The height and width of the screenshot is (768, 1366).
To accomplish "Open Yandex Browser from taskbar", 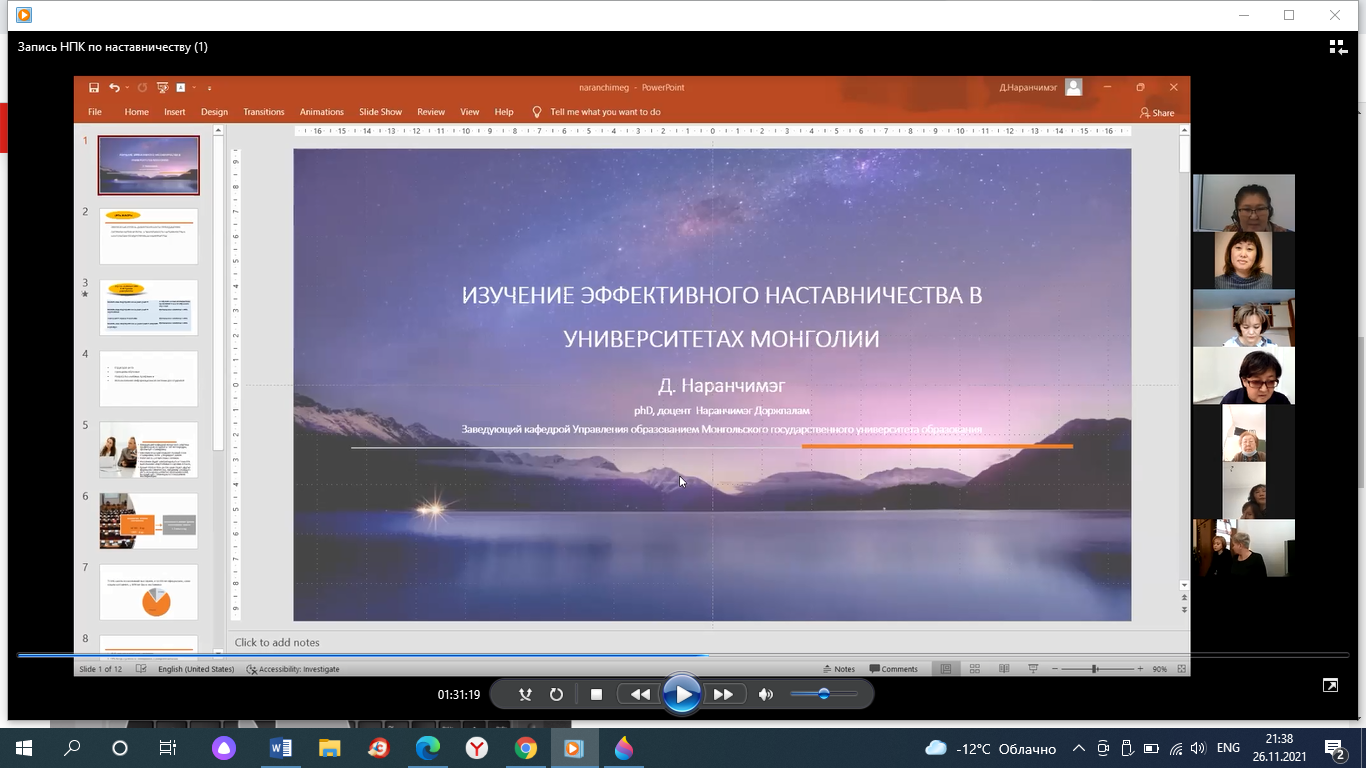I will pos(477,748).
